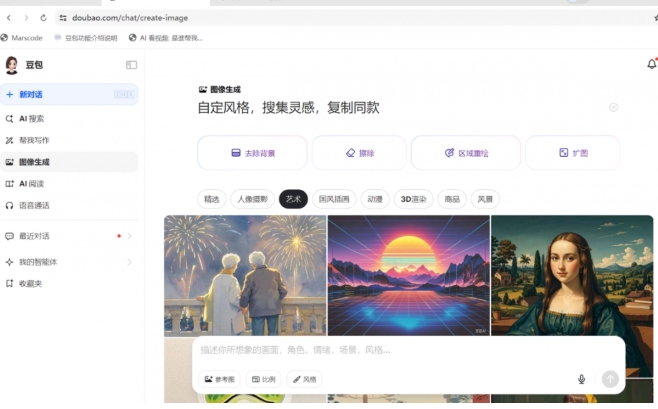658x409 pixels.
Task: Open 帮我写作 in the sidebar
Action: coord(69,140)
